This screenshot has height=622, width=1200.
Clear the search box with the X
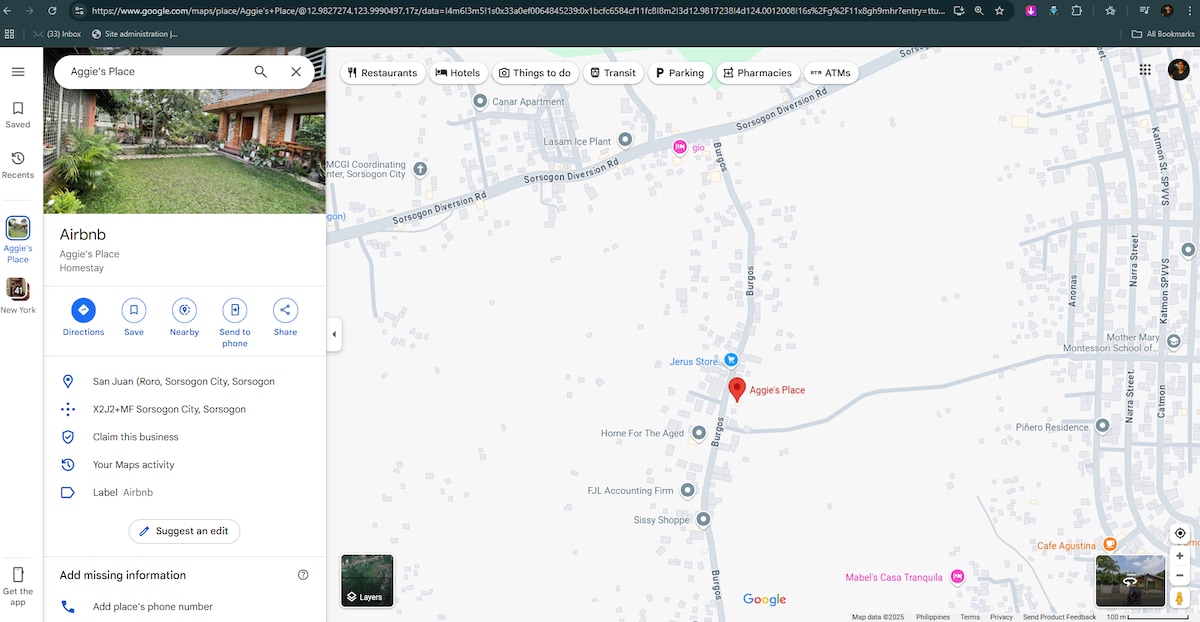coord(296,72)
